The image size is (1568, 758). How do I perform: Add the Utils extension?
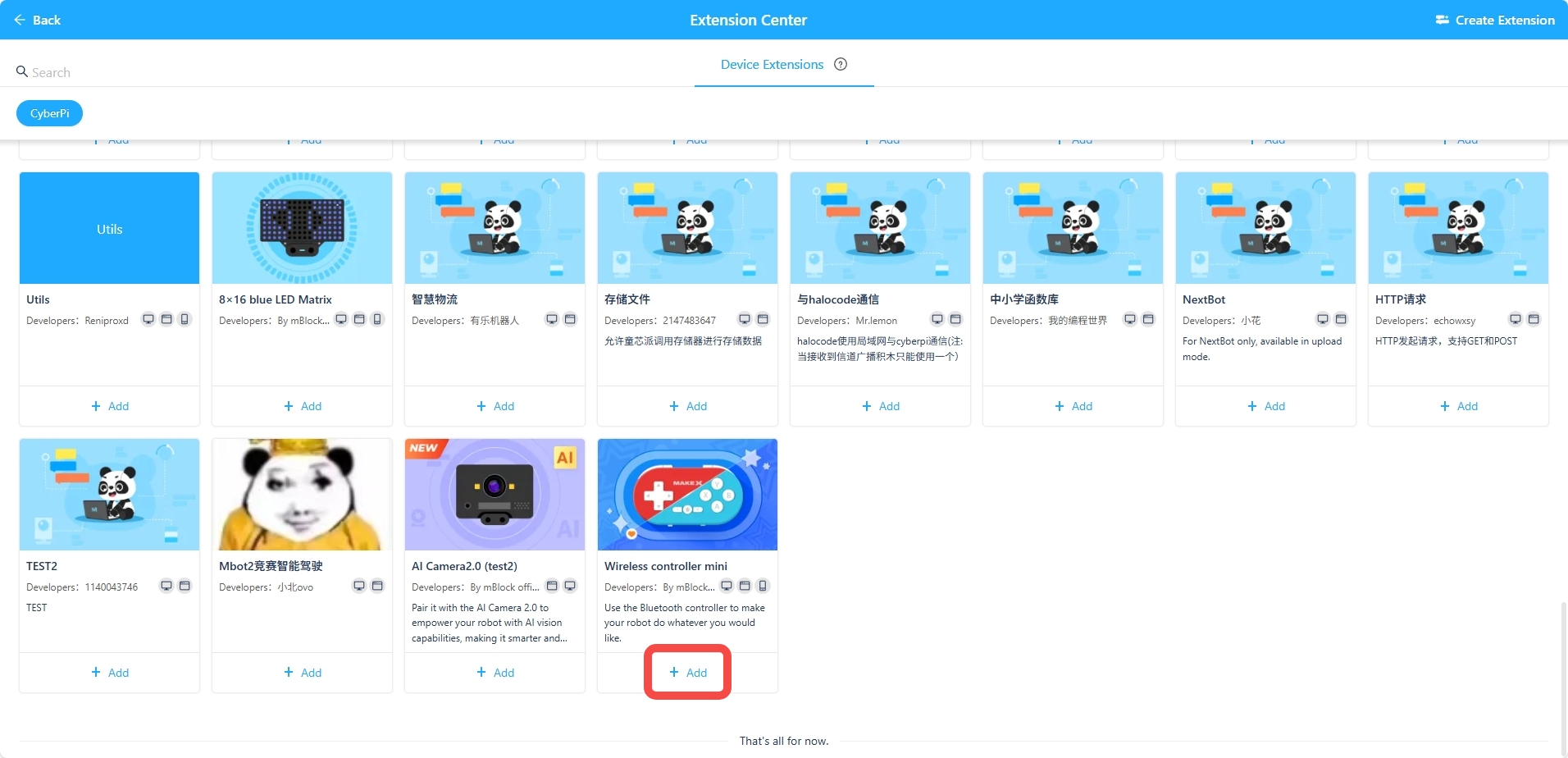pos(109,405)
